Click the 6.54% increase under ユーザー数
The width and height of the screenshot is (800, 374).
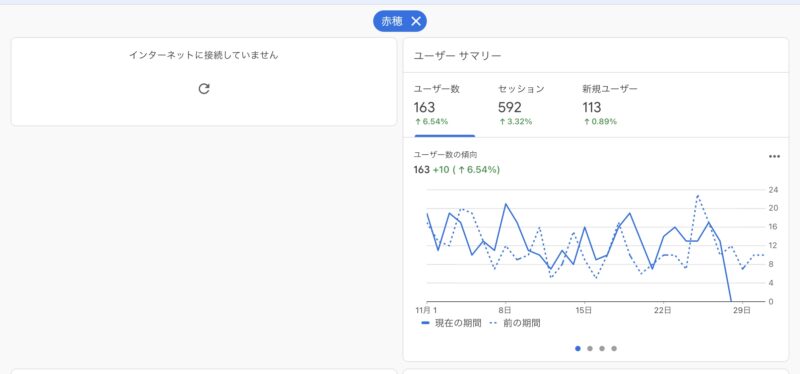431,121
